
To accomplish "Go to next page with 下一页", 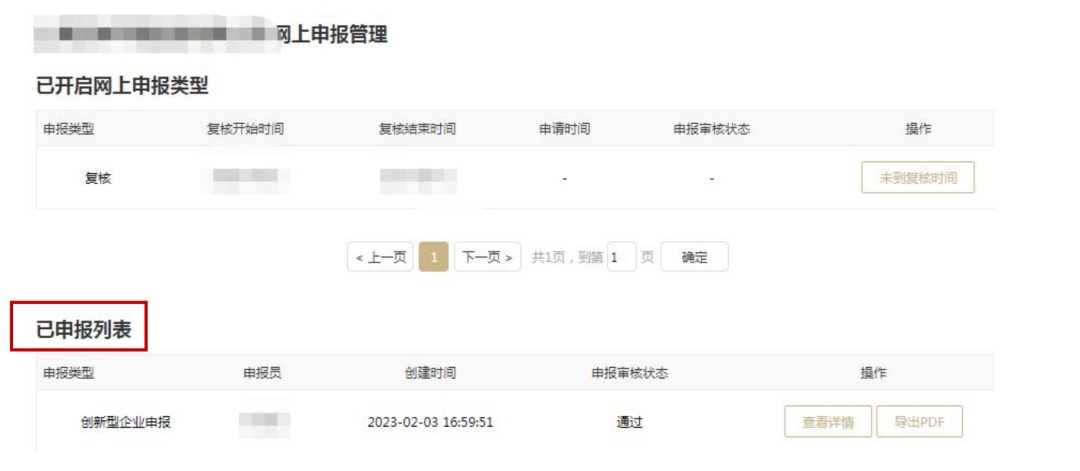I will pos(487,258).
